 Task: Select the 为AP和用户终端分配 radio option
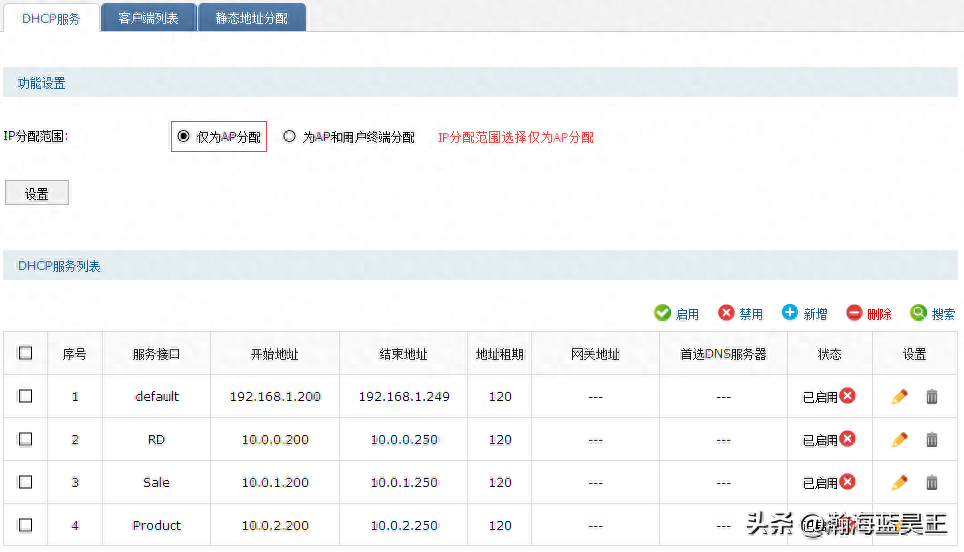coord(290,137)
